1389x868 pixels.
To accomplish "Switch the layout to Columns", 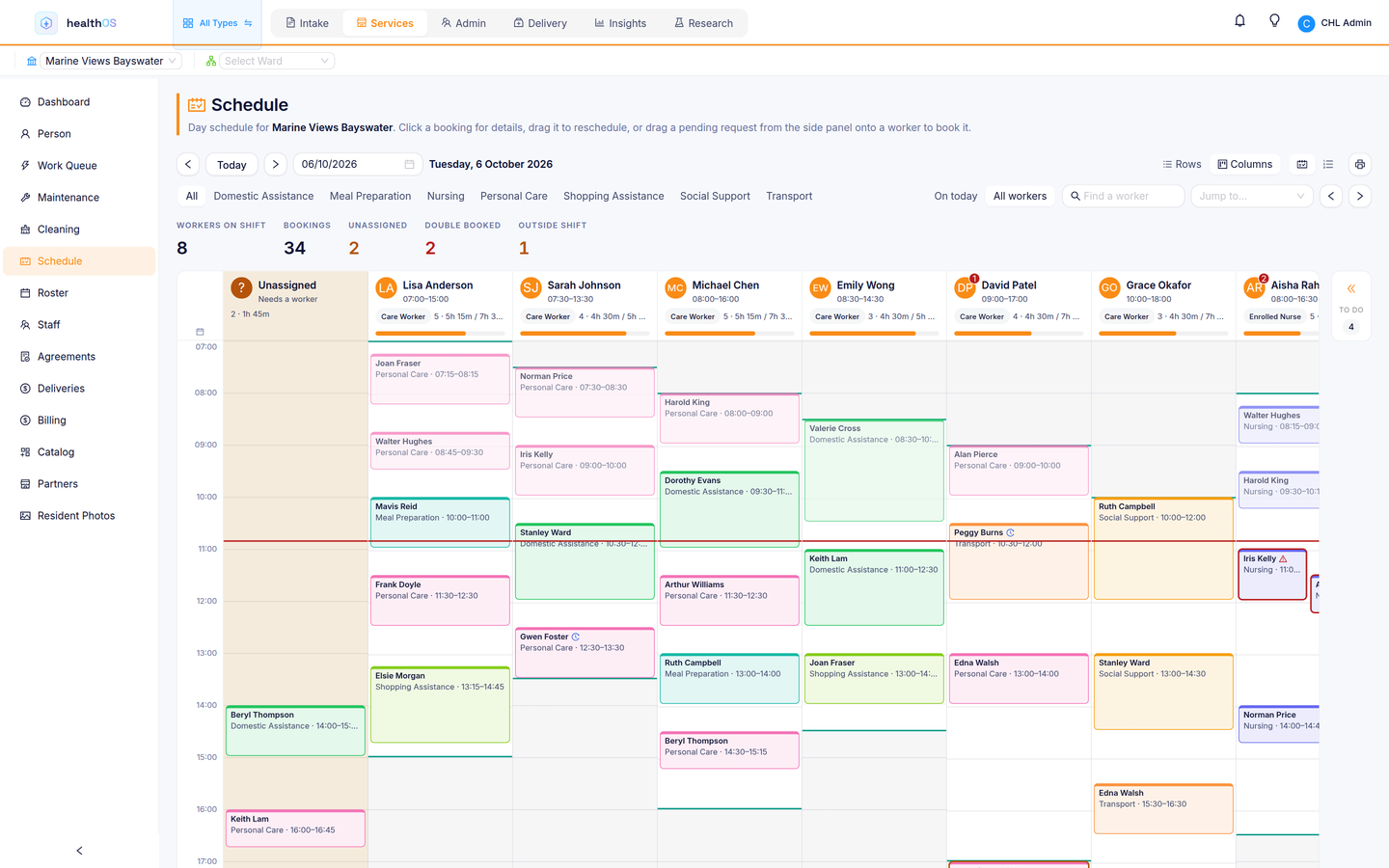I will [1245, 165].
